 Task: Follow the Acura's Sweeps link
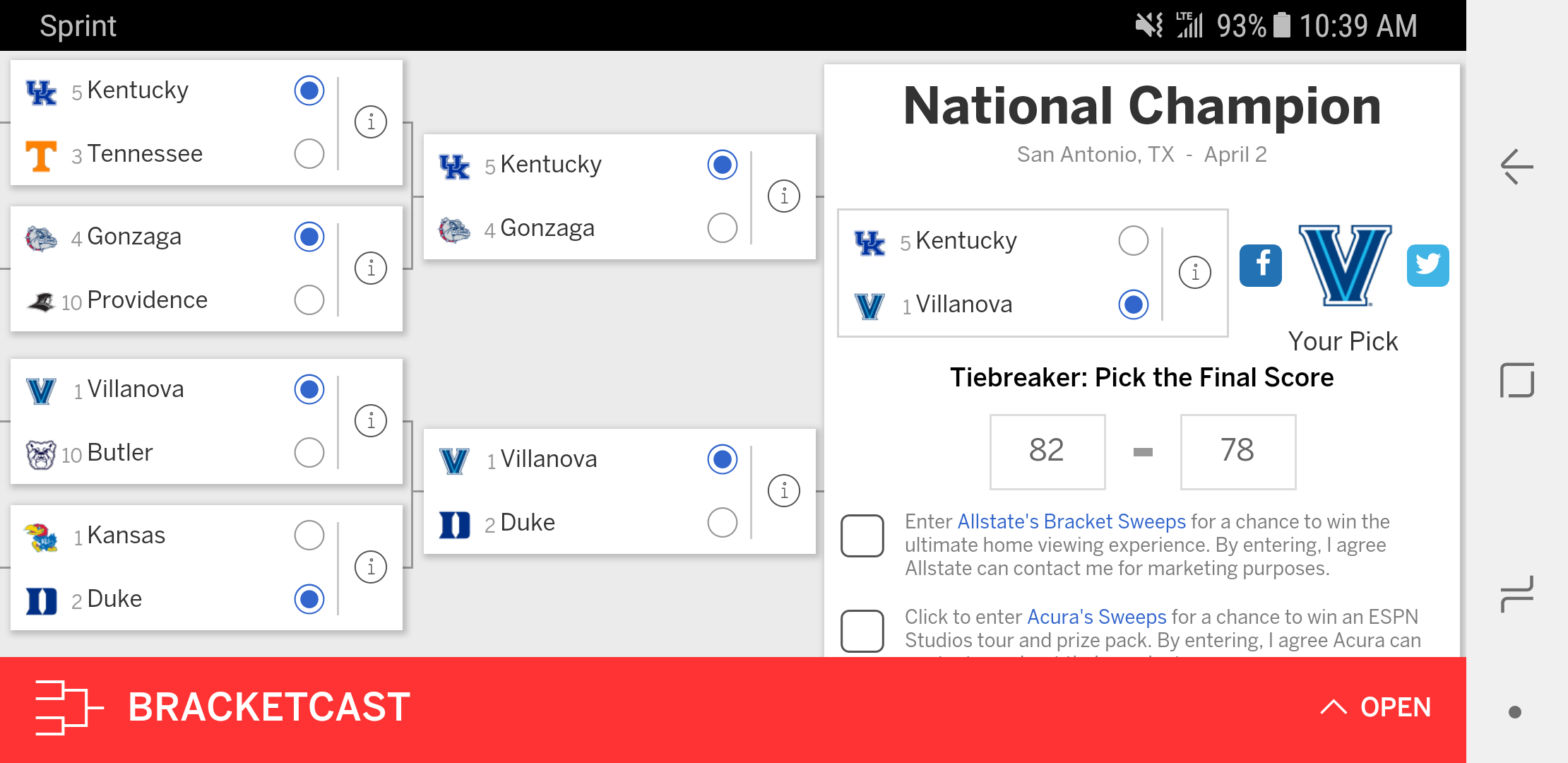click(x=1096, y=617)
